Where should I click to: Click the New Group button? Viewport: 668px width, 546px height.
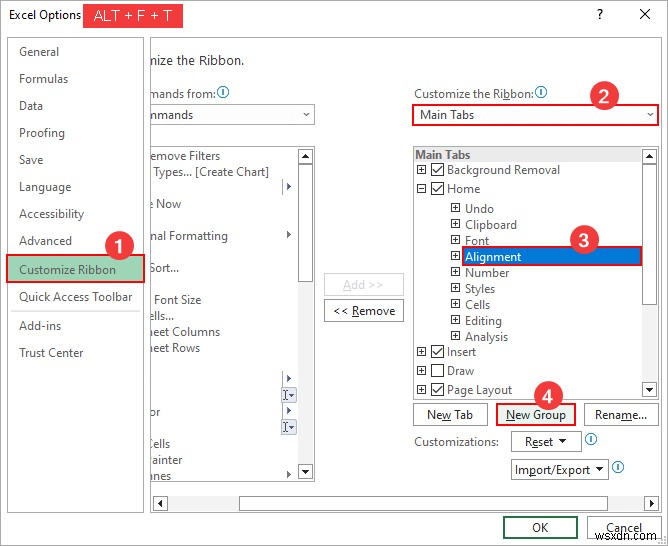pos(536,415)
